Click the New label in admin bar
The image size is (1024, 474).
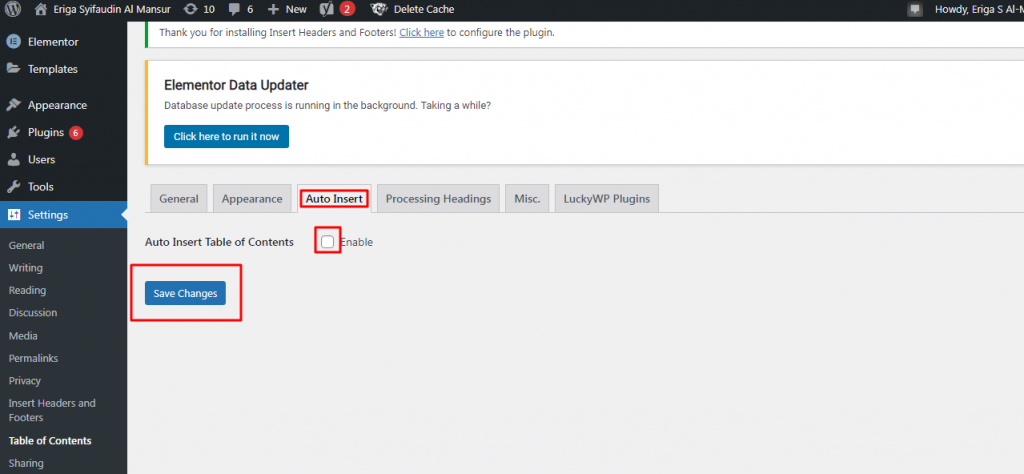tap(296, 10)
